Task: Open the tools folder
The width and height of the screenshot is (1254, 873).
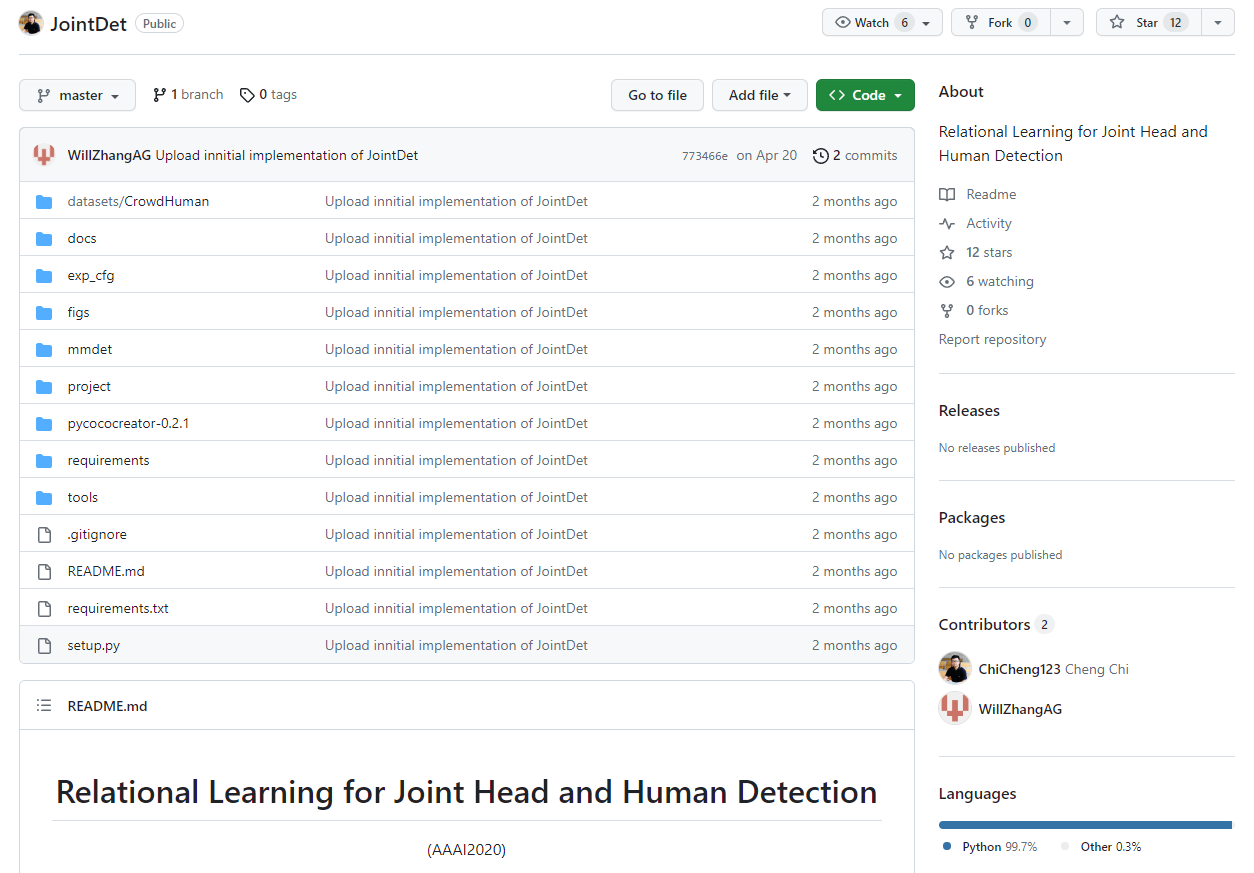Action: click(x=83, y=497)
